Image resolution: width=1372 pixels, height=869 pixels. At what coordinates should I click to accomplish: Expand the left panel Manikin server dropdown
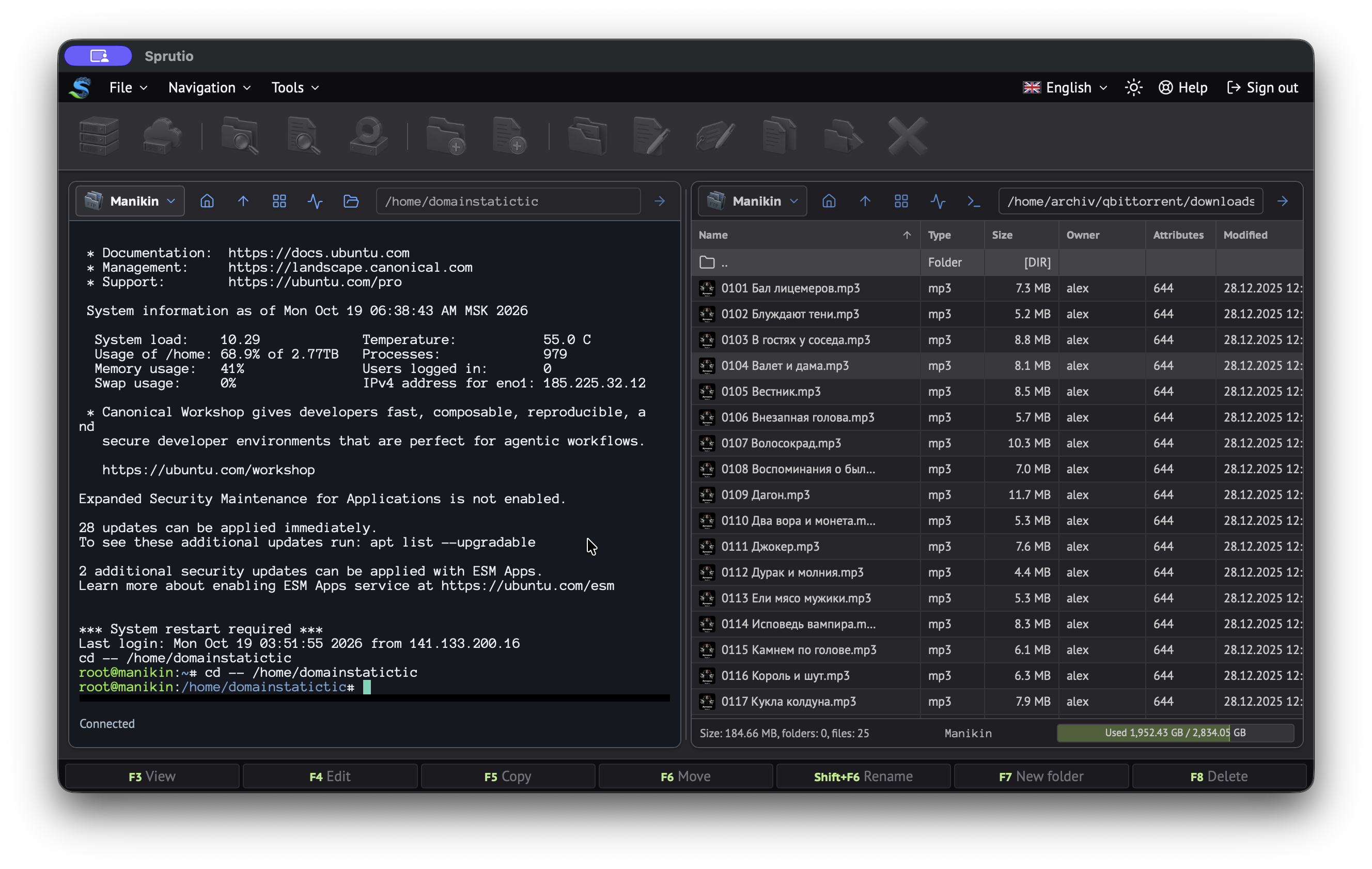pos(130,201)
